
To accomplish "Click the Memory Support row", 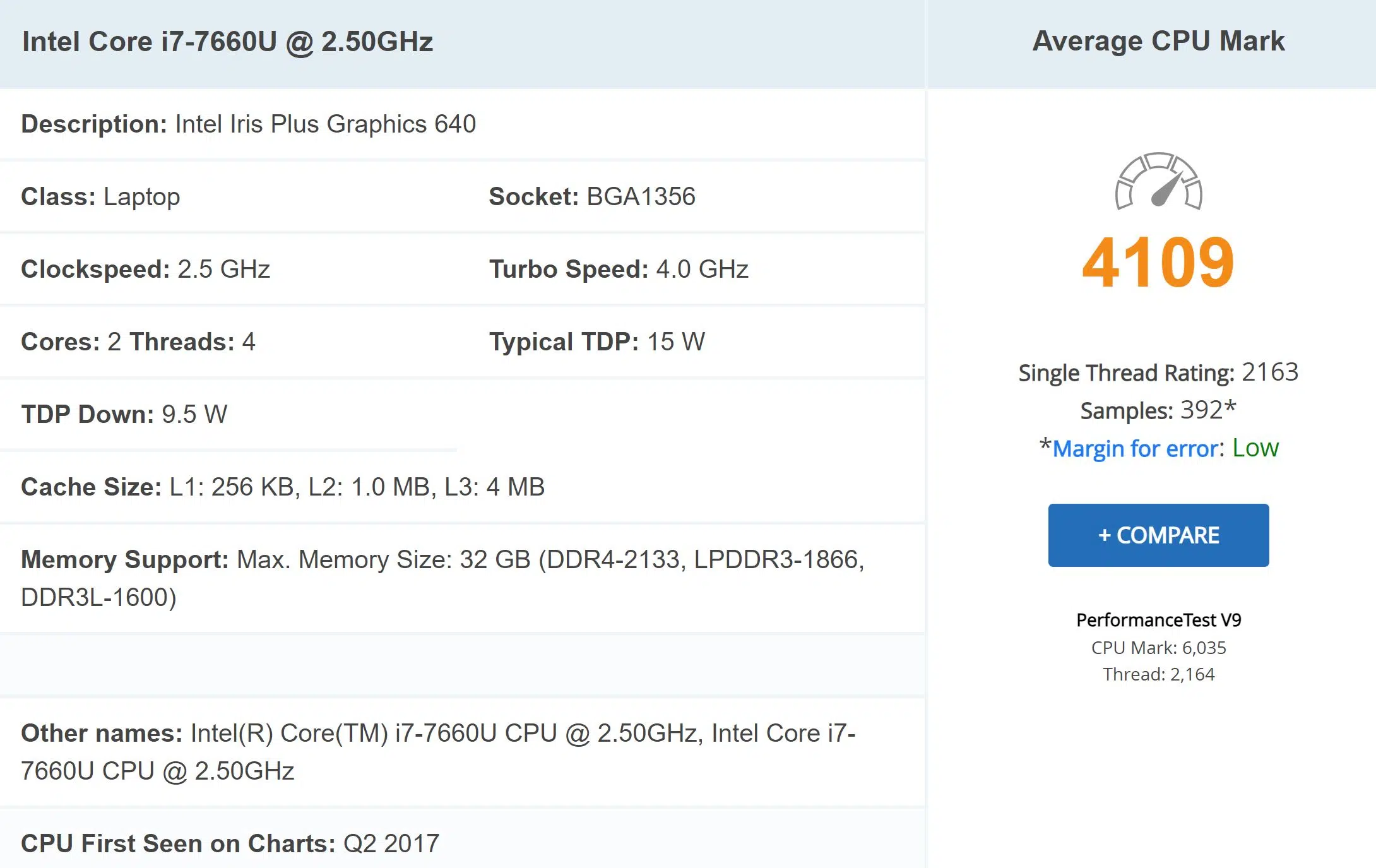I will point(442,578).
